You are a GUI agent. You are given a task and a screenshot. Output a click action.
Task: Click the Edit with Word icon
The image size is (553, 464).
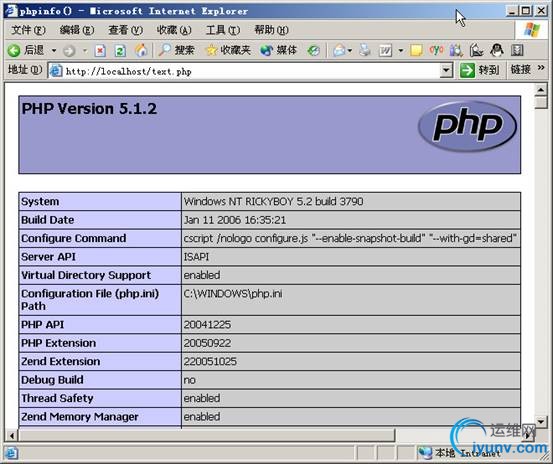385,51
